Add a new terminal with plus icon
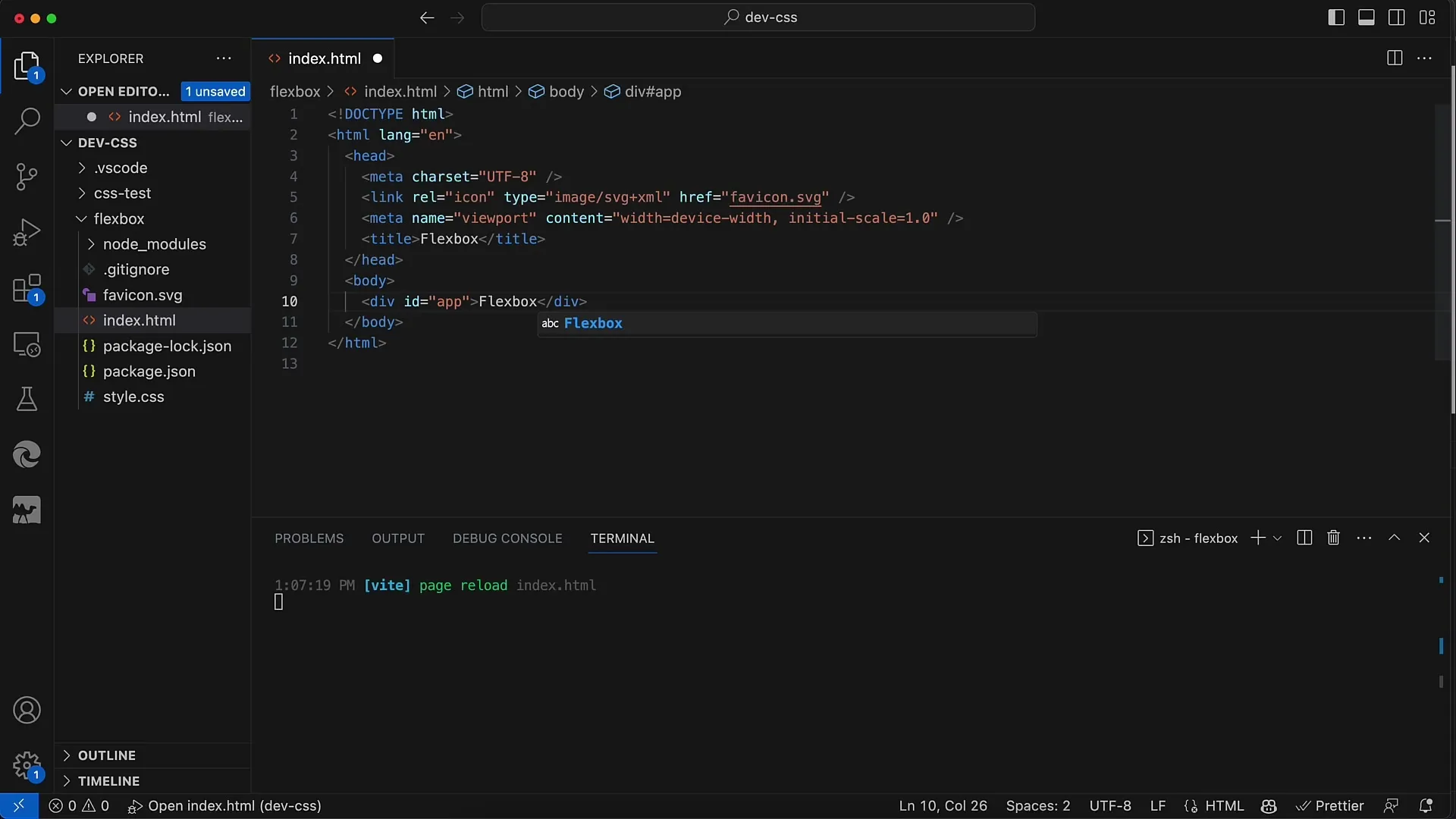 click(x=1258, y=538)
